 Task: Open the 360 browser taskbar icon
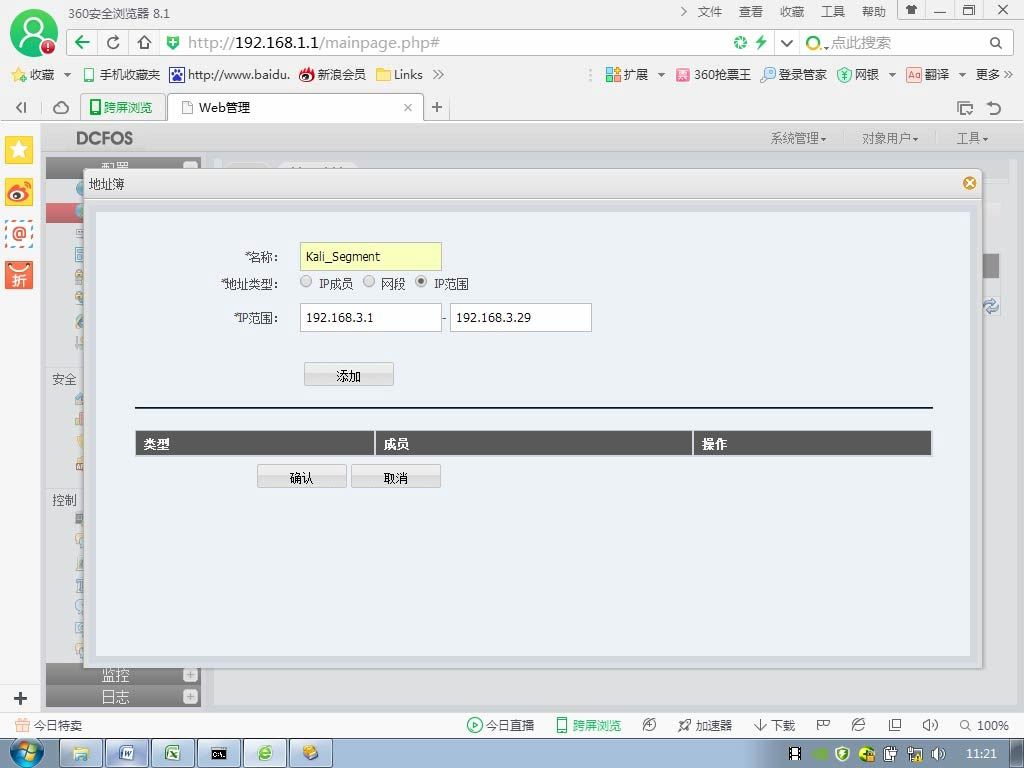pos(264,754)
